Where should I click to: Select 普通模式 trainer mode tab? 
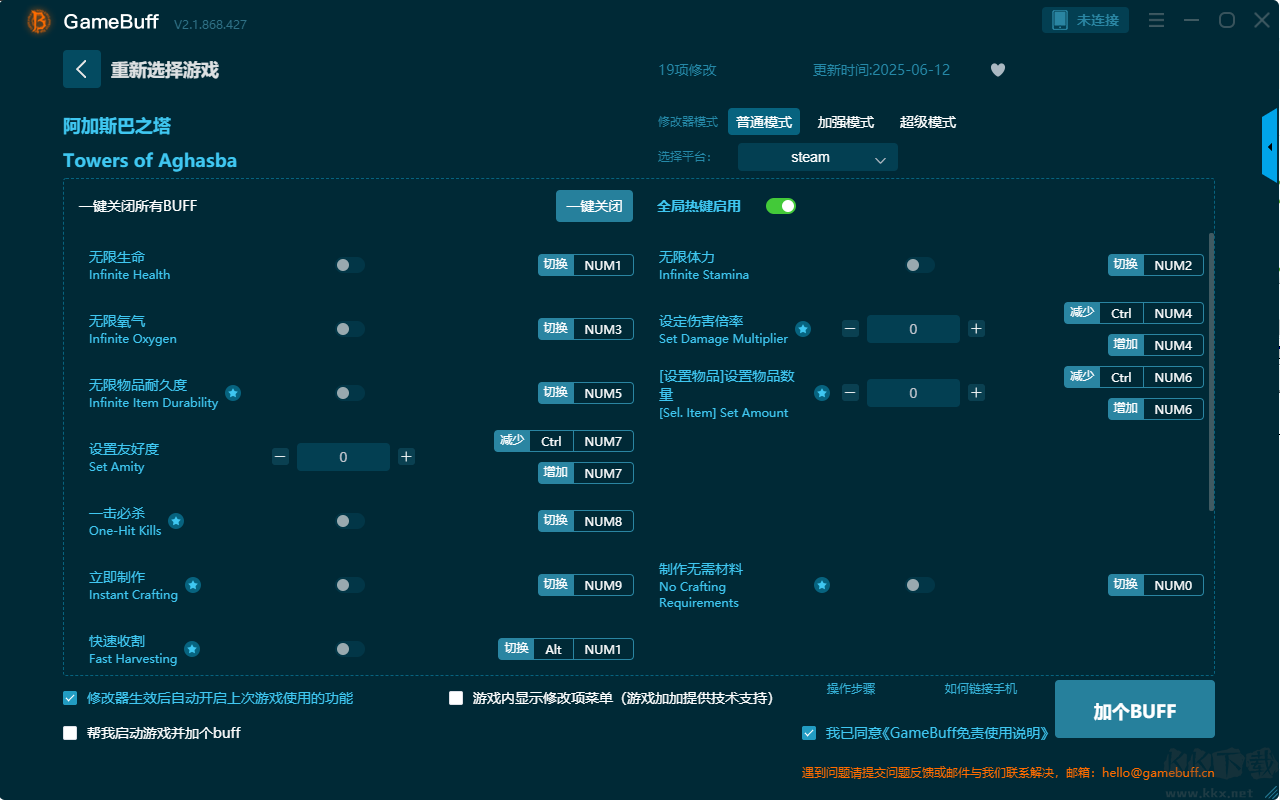point(764,122)
